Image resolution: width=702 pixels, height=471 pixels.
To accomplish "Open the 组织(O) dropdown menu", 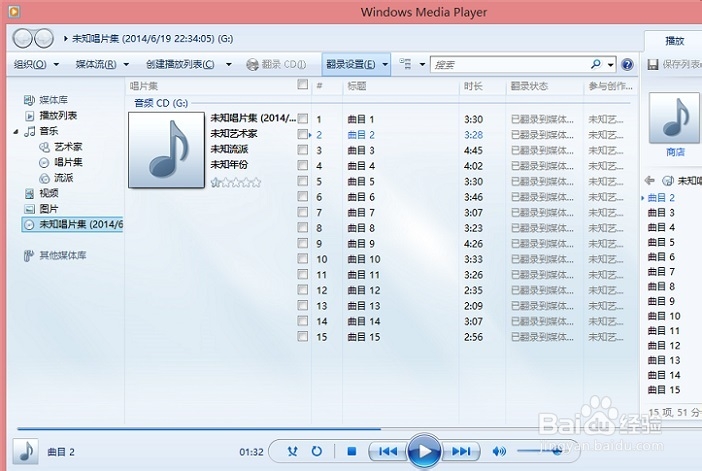I will 36,64.
